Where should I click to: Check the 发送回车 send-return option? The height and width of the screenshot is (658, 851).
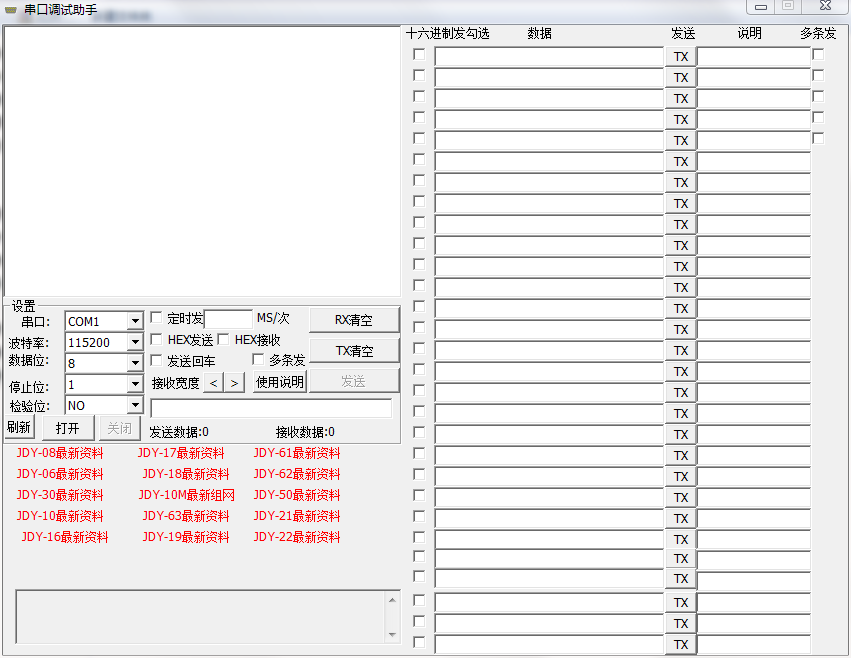pos(156,360)
